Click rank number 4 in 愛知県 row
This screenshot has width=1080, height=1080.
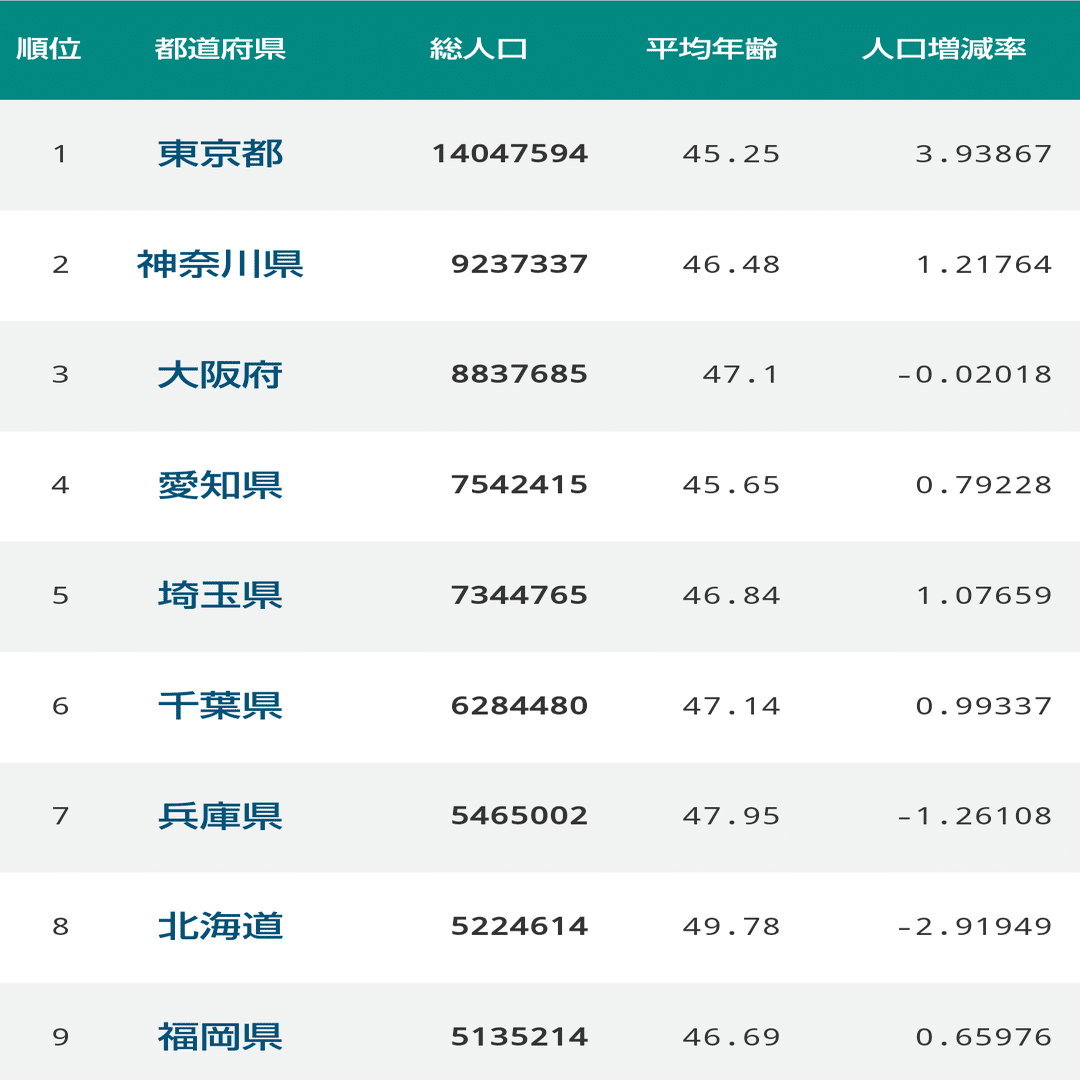[61, 485]
